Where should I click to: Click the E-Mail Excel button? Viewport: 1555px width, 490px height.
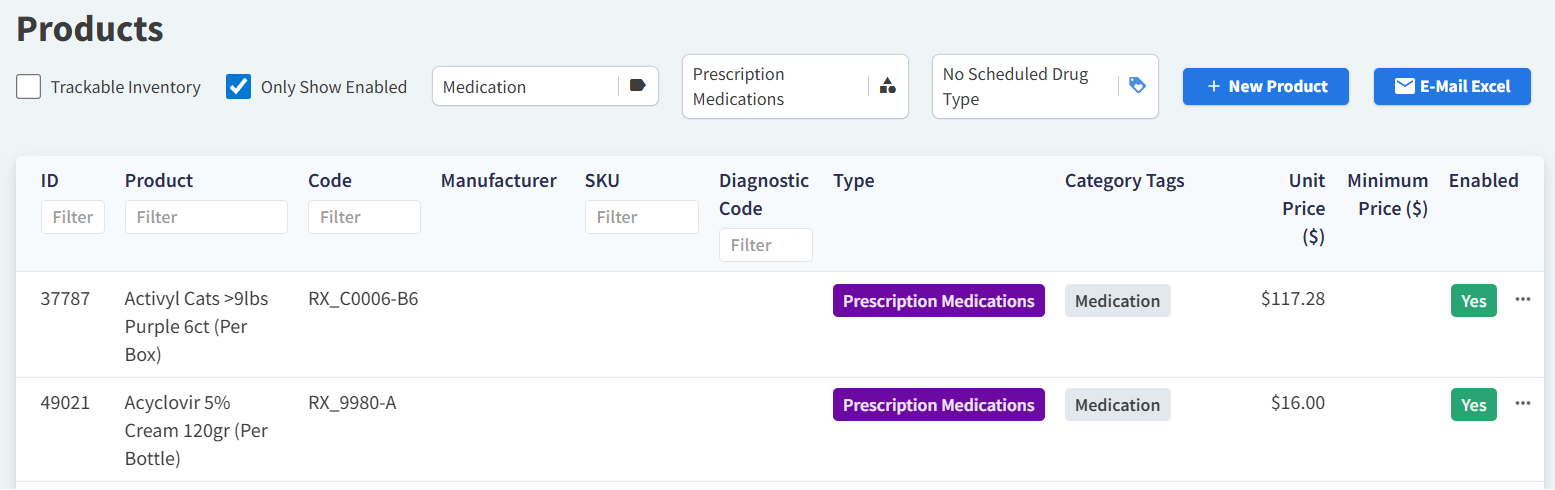click(1452, 86)
